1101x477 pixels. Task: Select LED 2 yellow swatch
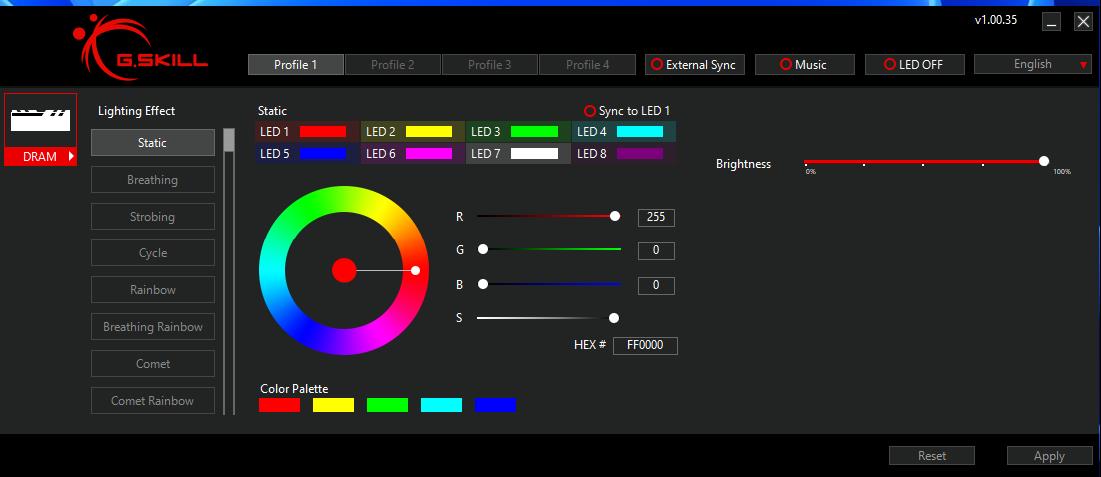pyautogui.click(x=429, y=131)
